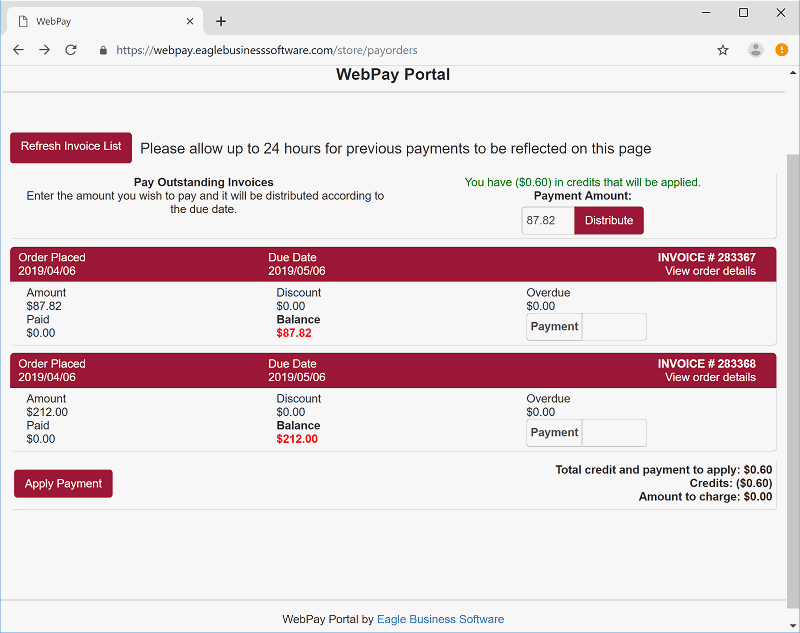The image size is (800, 633).
Task: Bookmark this page with star icon
Action: pyautogui.click(x=723, y=50)
